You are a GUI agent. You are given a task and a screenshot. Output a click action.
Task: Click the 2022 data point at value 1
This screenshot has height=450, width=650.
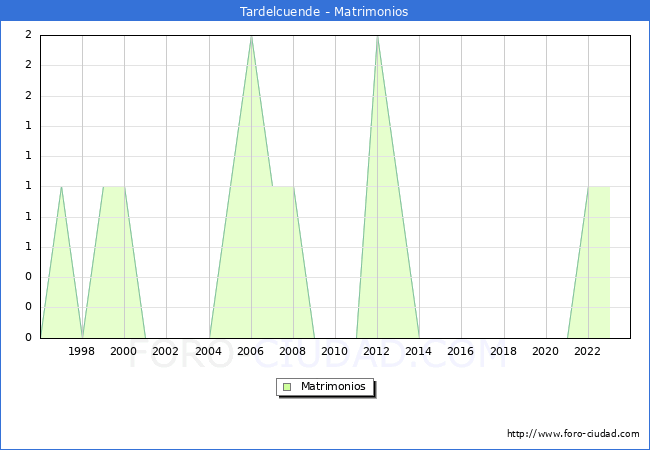point(589,187)
